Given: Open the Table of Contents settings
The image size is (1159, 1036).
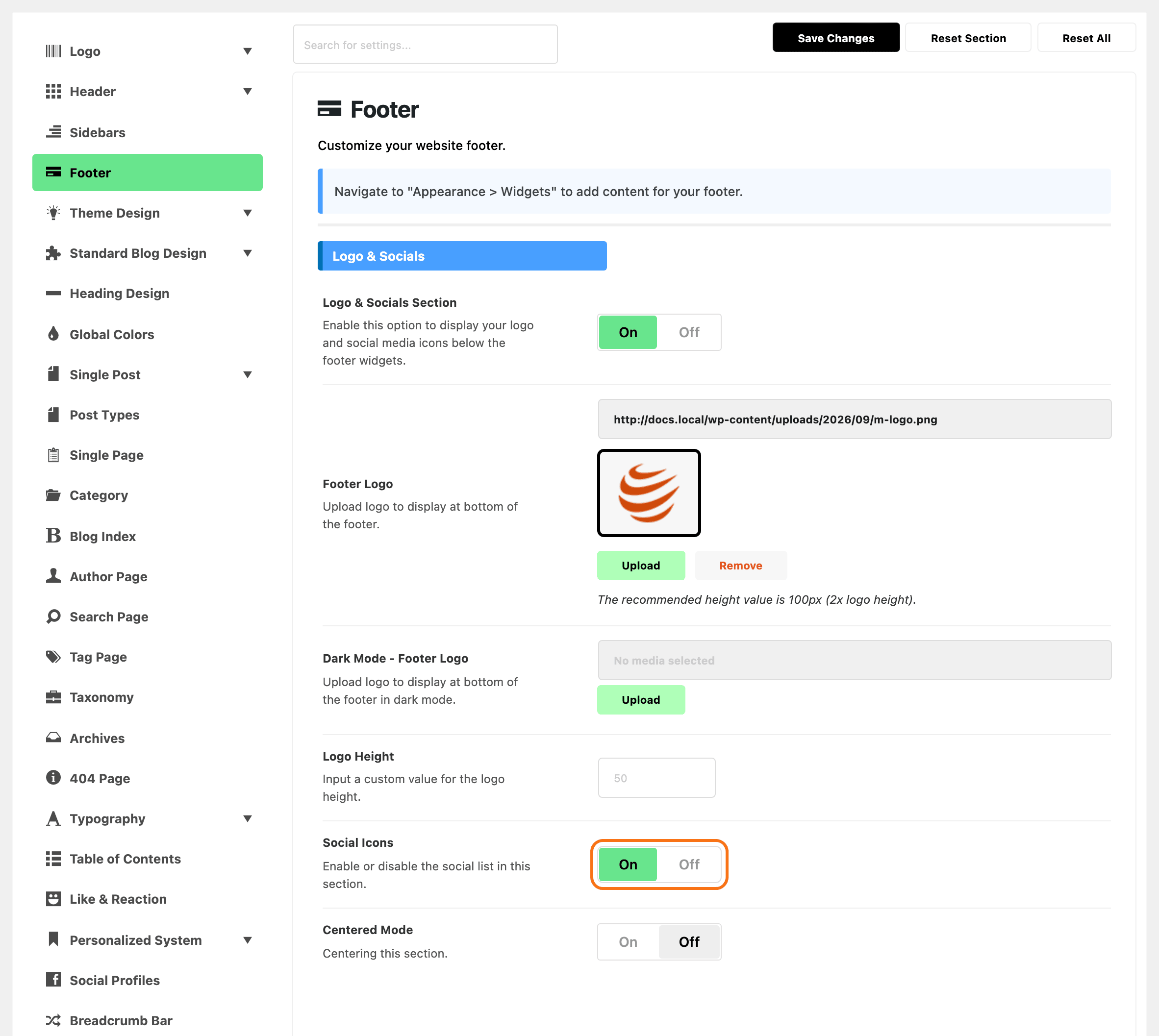Looking at the screenshot, I should (x=148, y=859).
